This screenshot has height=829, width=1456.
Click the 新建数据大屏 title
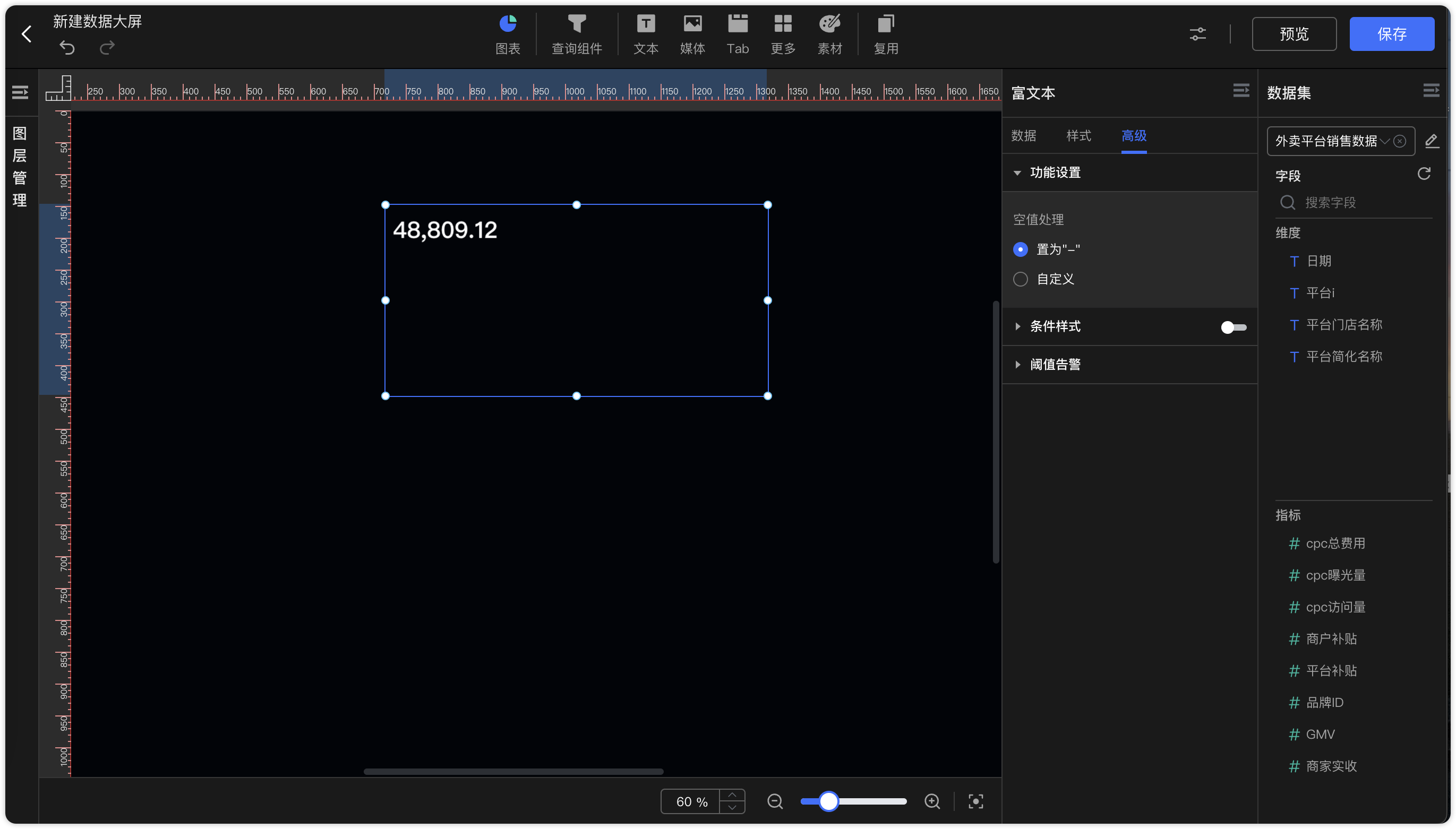[97, 21]
